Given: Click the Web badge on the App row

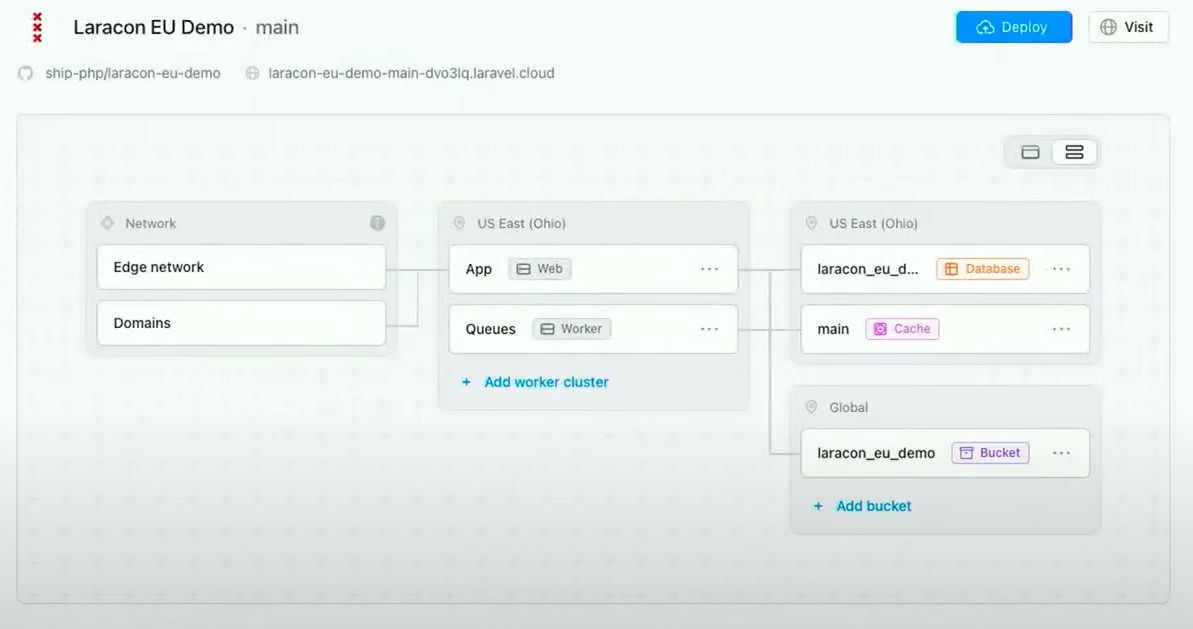Looking at the screenshot, I should (540, 268).
